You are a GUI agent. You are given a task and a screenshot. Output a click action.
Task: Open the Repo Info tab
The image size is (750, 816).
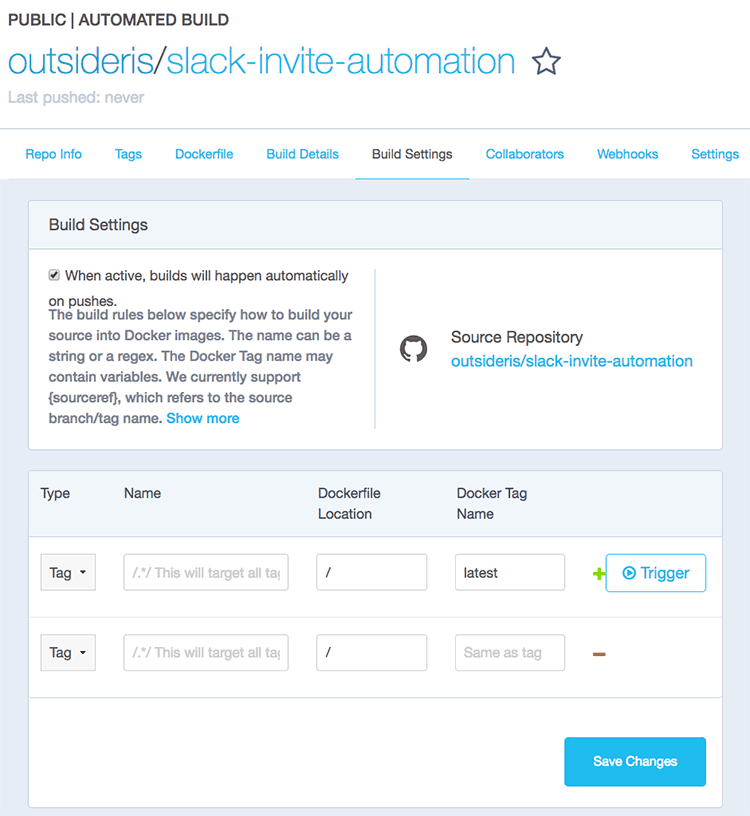pyautogui.click(x=54, y=154)
